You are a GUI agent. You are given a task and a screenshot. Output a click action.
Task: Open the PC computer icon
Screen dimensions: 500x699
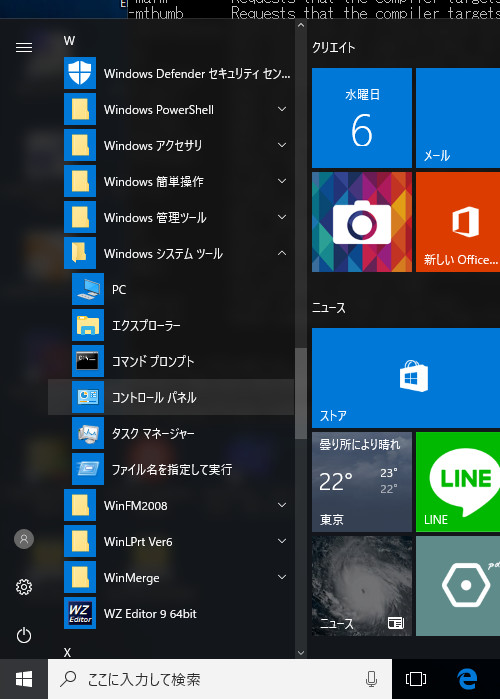pyautogui.click(x=88, y=289)
